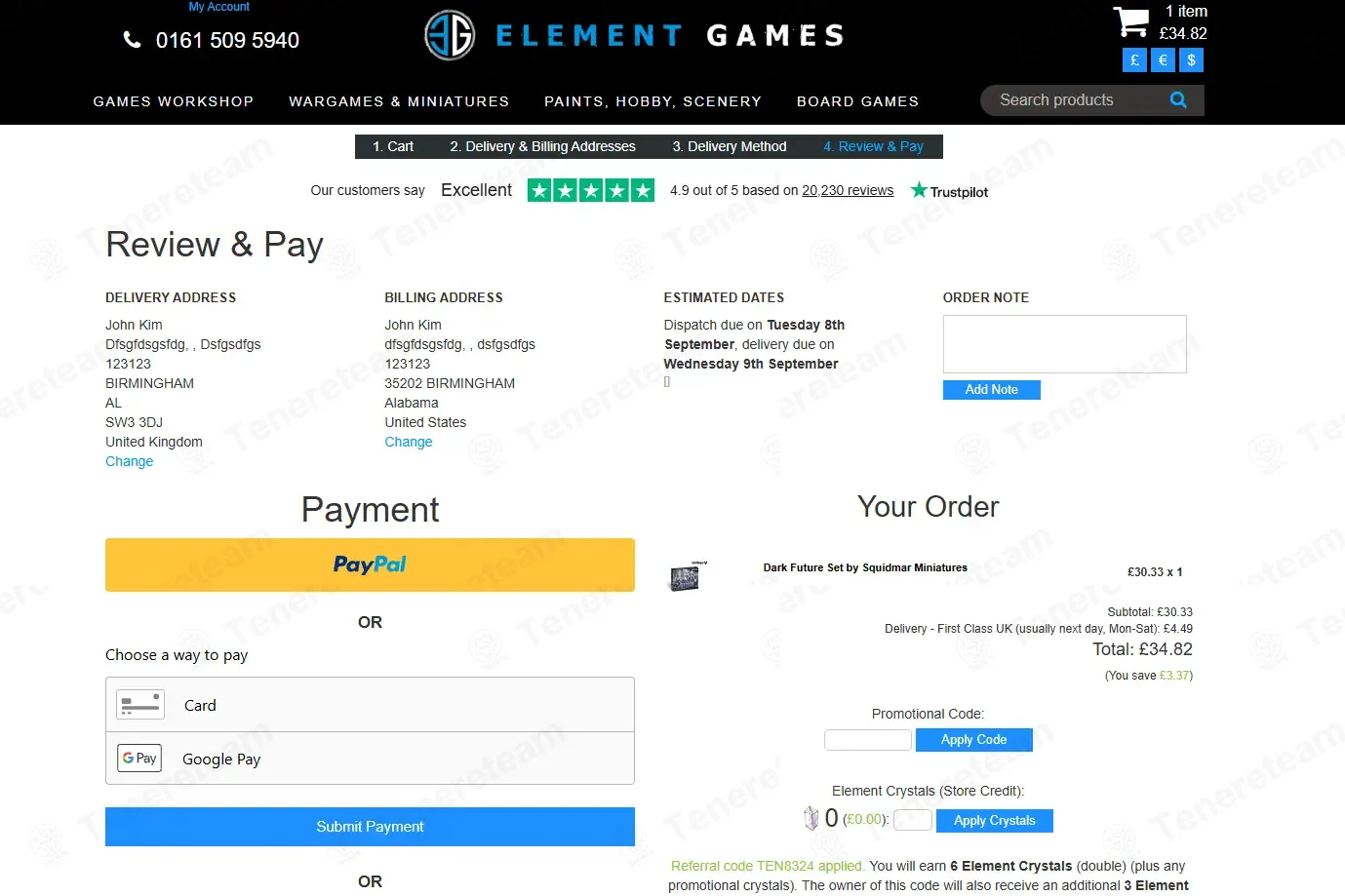Image resolution: width=1345 pixels, height=896 pixels.
Task: Open Dark Future Set by Squidmar Miniatures
Action: click(865, 567)
